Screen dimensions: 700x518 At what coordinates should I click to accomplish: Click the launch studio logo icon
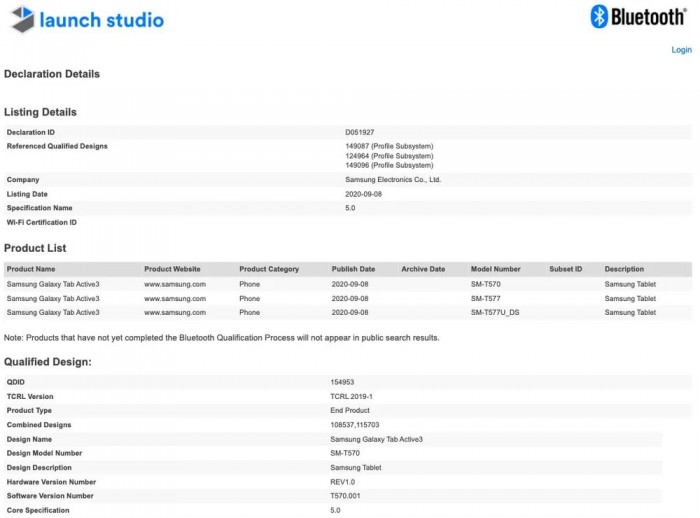pos(22,18)
